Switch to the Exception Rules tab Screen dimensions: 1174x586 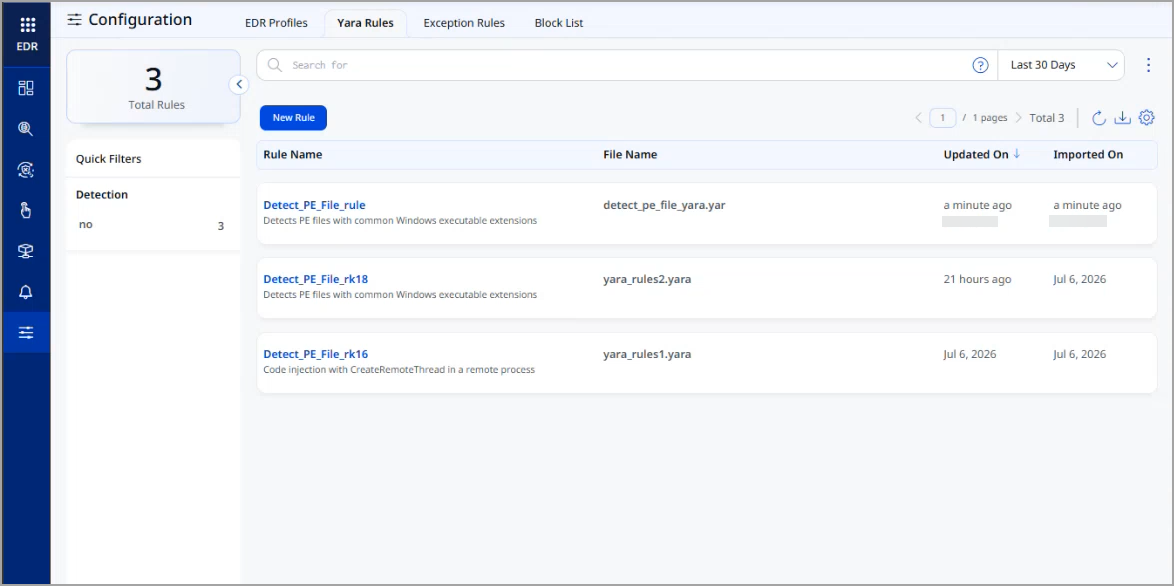click(x=464, y=23)
